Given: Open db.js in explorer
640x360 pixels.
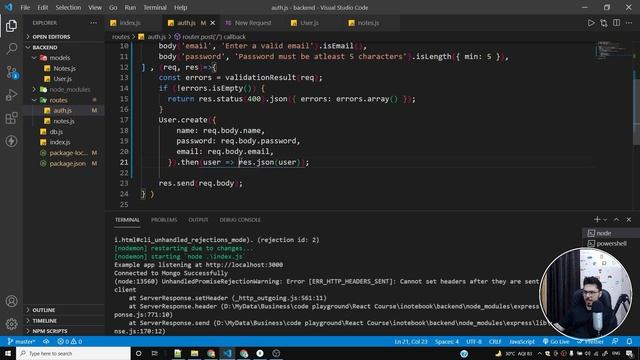Looking at the screenshot, I should pos(64,132).
